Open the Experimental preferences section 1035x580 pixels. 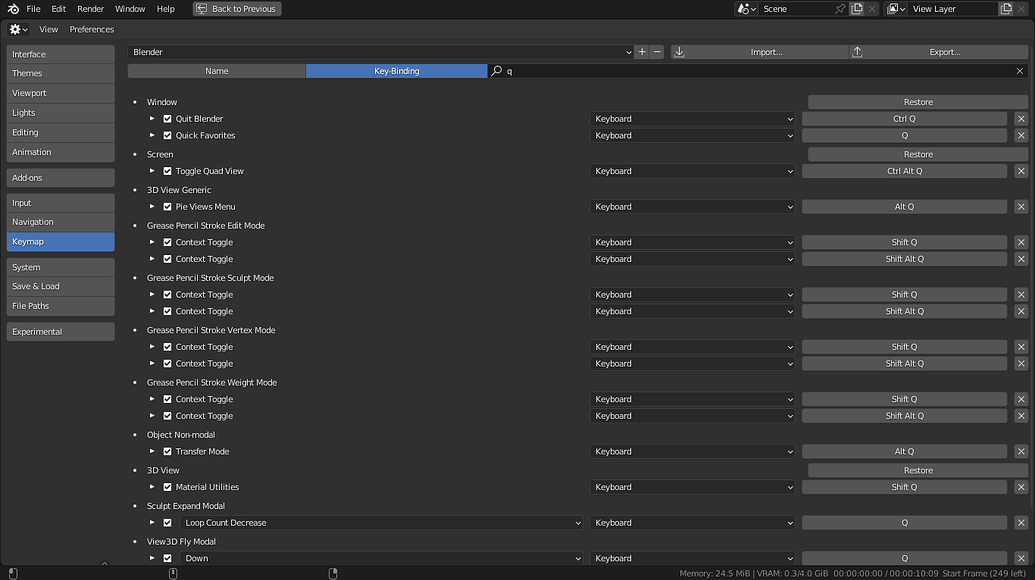(x=60, y=331)
